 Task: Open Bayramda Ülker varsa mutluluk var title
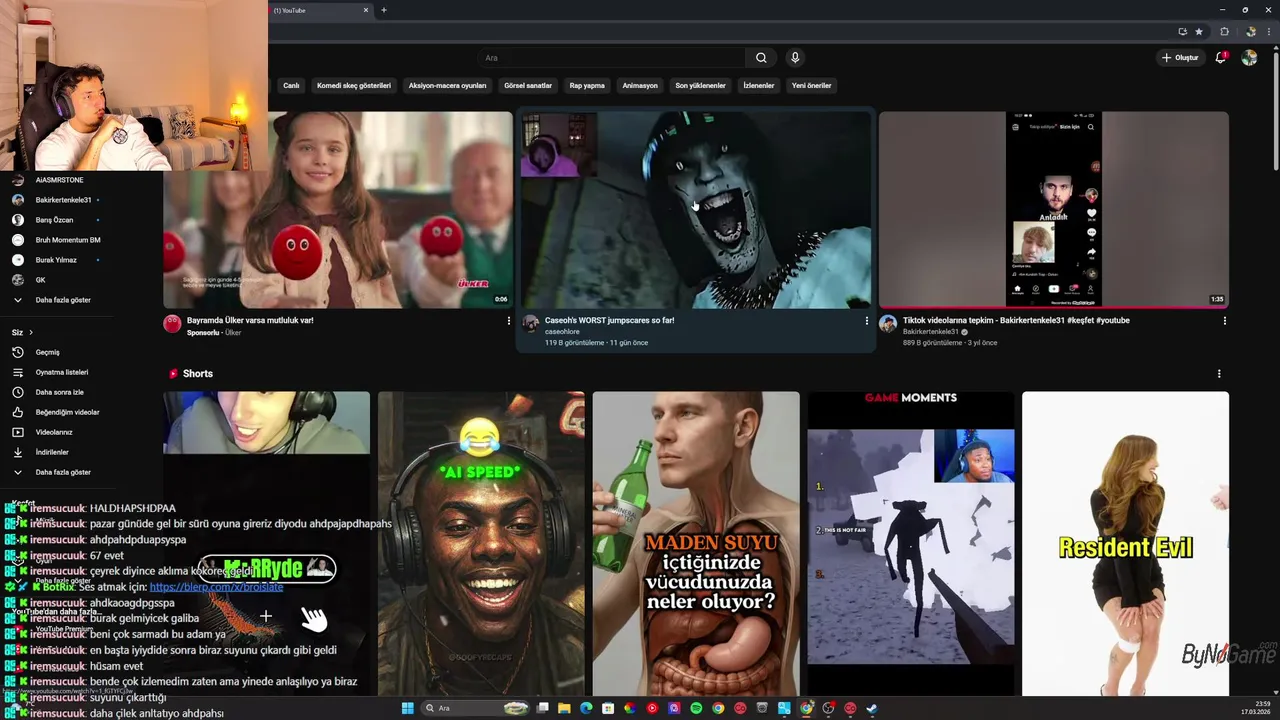tap(250, 321)
